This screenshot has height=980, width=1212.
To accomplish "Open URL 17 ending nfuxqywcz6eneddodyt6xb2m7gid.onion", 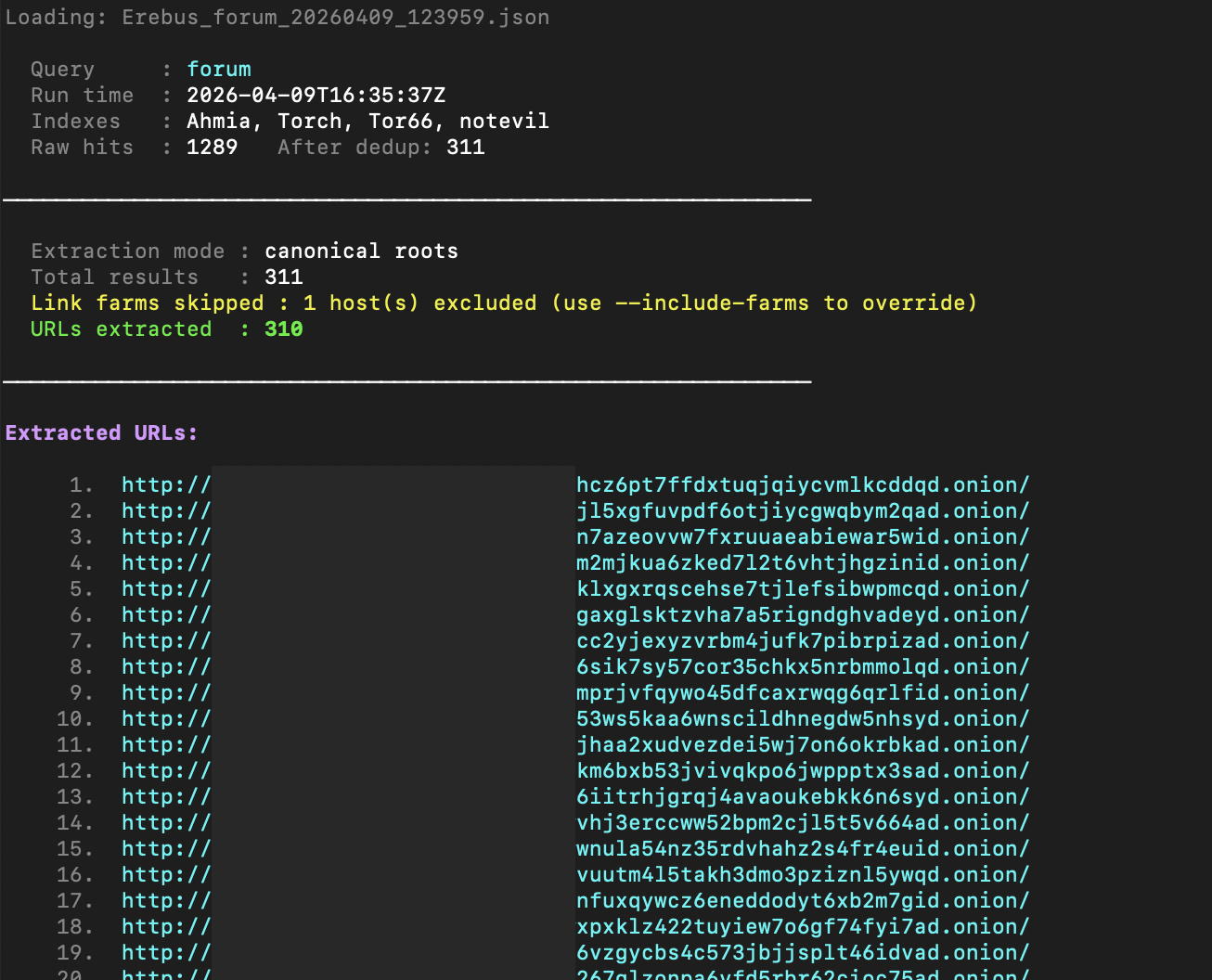I will 575,901.
